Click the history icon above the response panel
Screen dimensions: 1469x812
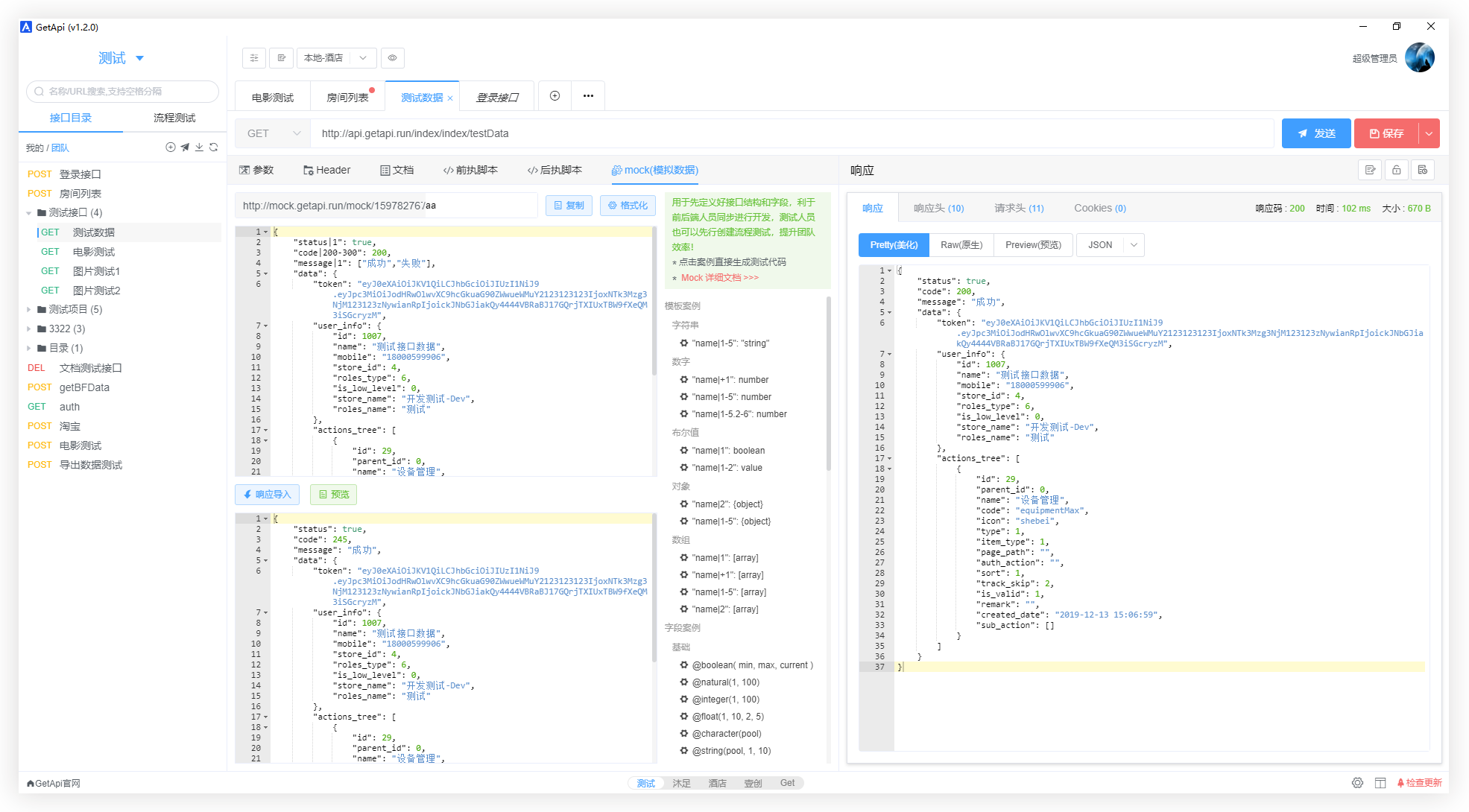click(x=1423, y=170)
